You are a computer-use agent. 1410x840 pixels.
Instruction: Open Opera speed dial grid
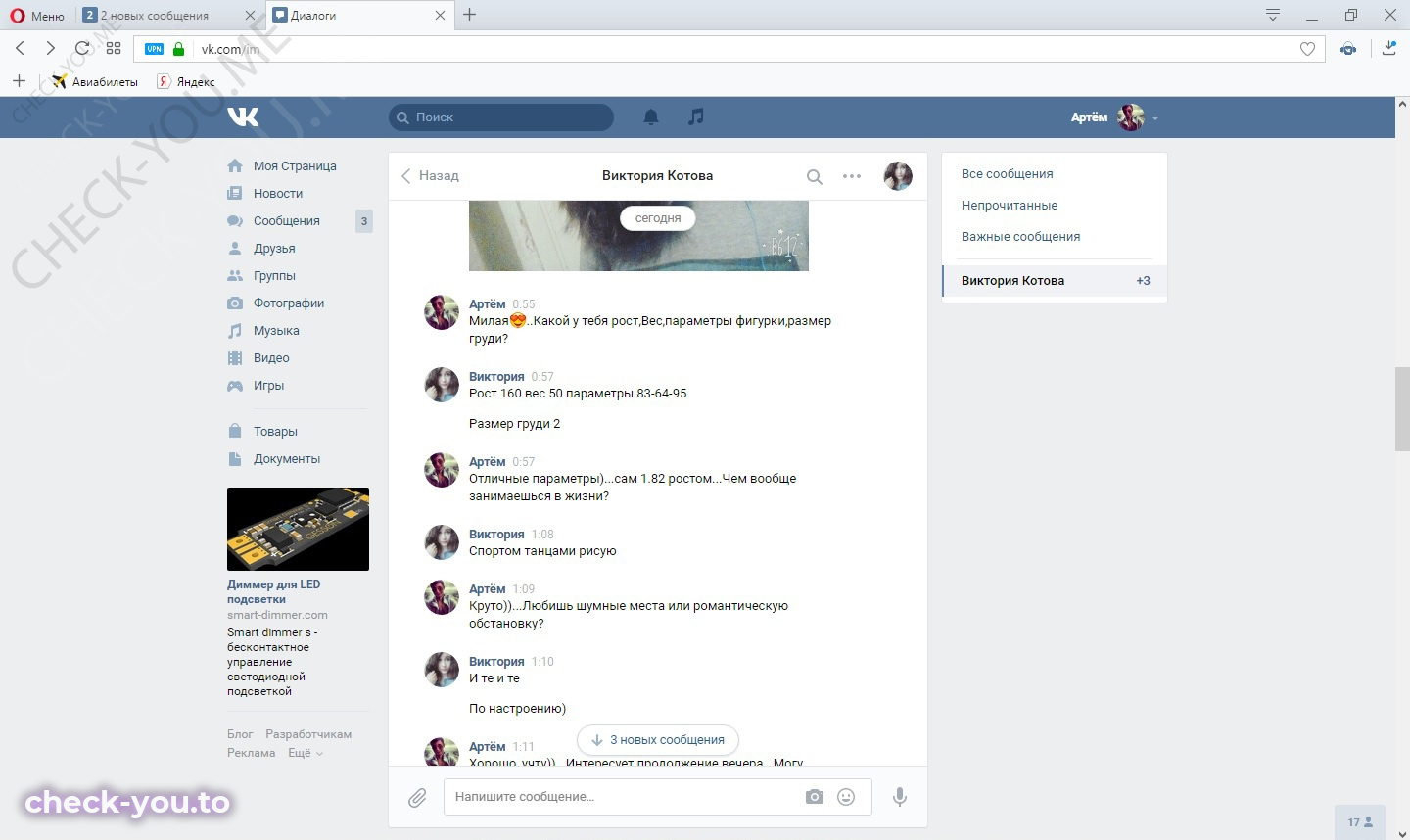[114, 49]
